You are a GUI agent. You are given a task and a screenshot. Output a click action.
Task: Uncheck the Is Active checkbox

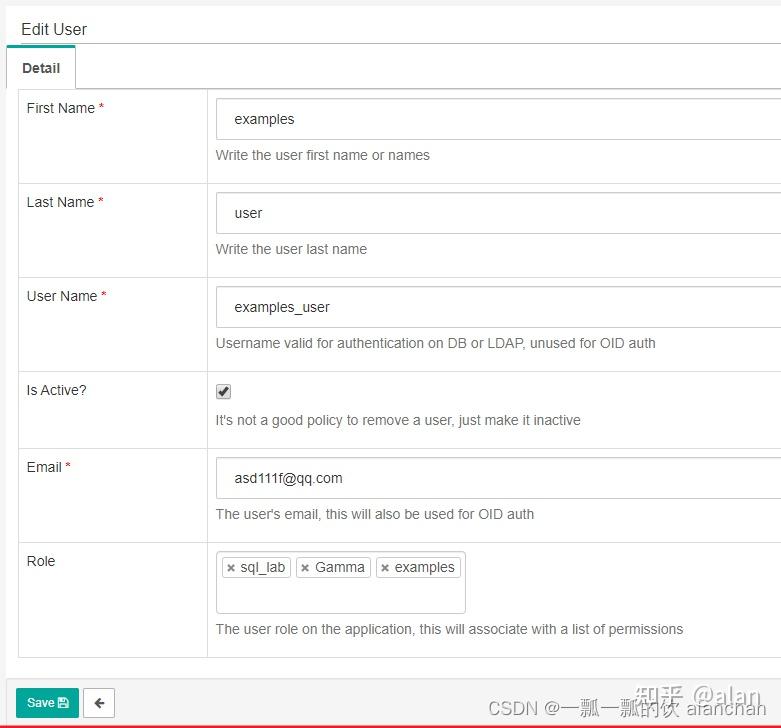click(x=223, y=391)
